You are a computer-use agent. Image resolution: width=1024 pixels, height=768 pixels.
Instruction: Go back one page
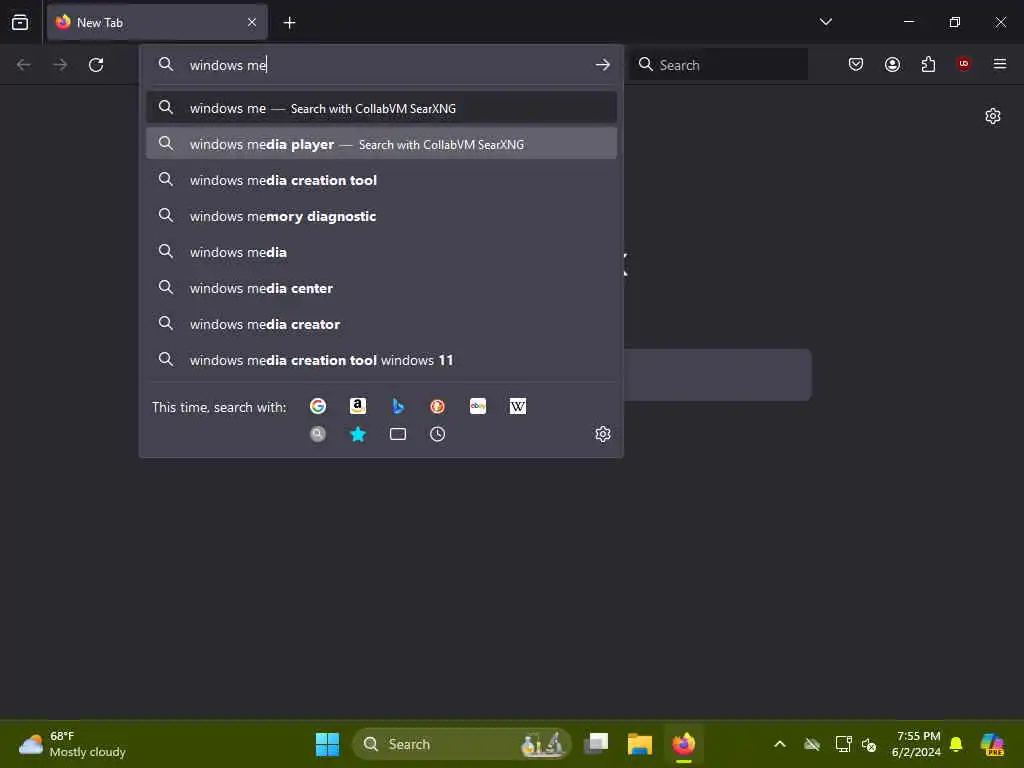tap(24, 65)
